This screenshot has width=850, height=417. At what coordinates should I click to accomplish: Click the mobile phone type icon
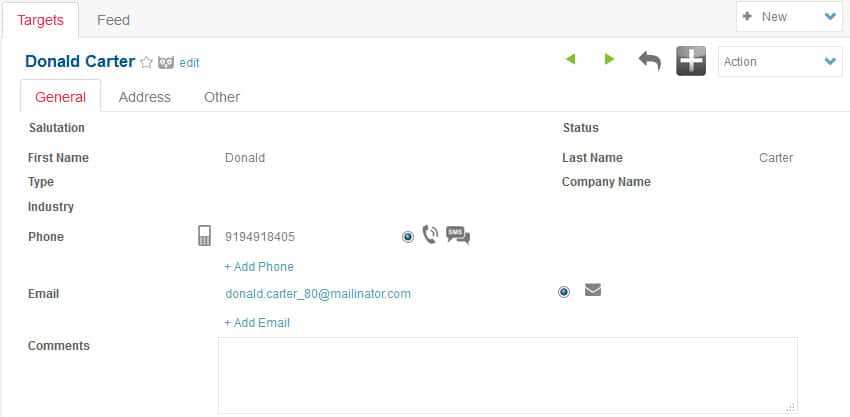pyautogui.click(x=204, y=236)
